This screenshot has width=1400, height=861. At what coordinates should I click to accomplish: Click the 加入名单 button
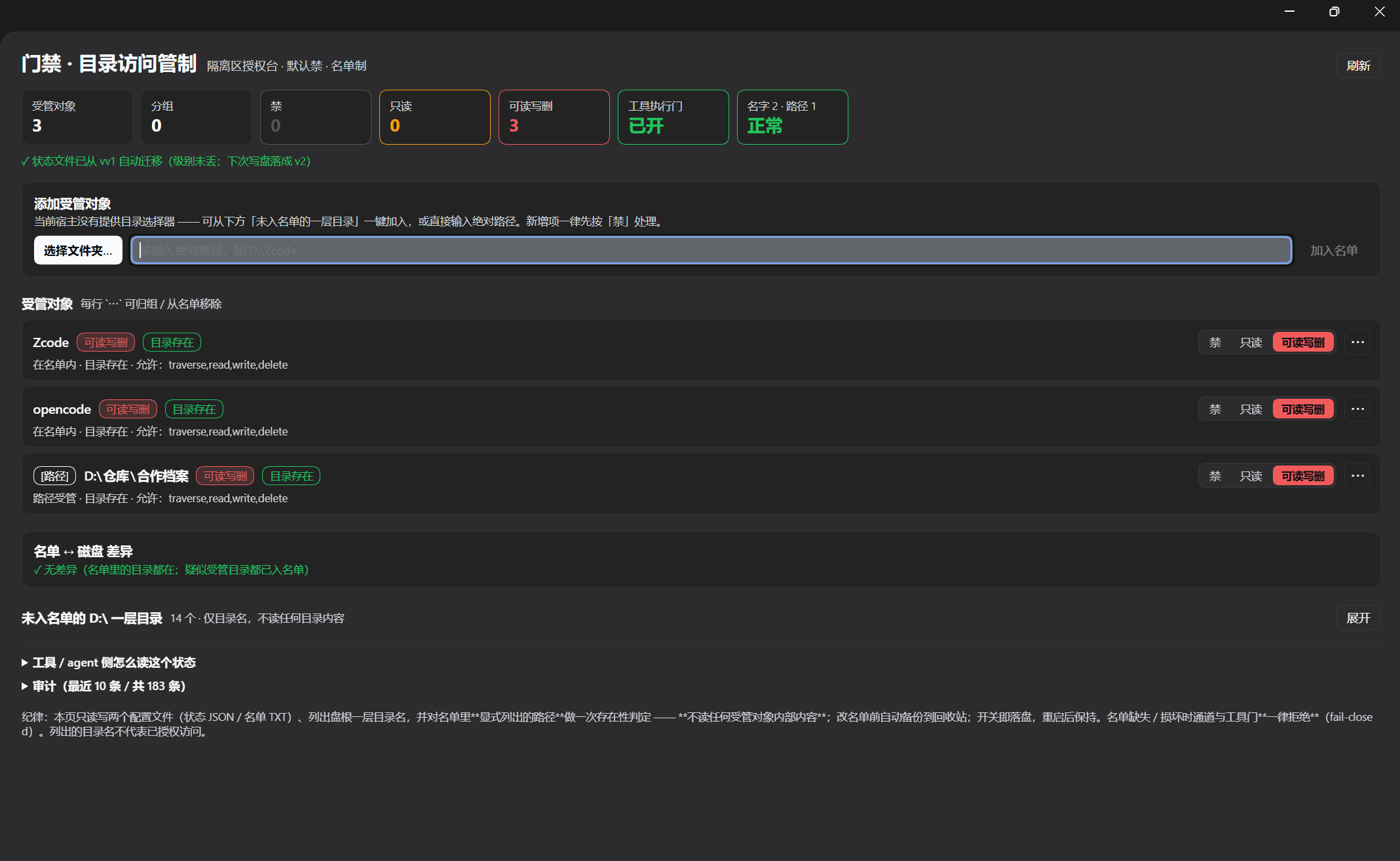(x=1334, y=250)
